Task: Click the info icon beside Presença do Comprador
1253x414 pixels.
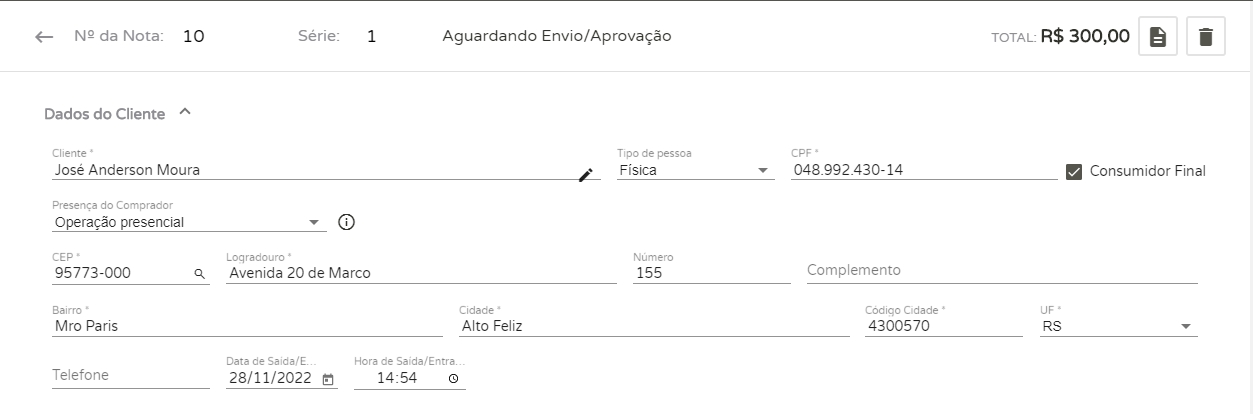Action: pos(347,222)
